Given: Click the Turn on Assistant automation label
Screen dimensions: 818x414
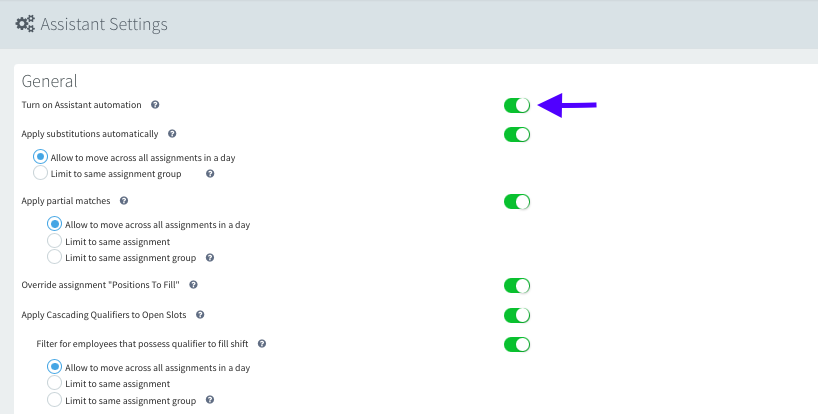Looking at the screenshot, I should coord(81,105).
